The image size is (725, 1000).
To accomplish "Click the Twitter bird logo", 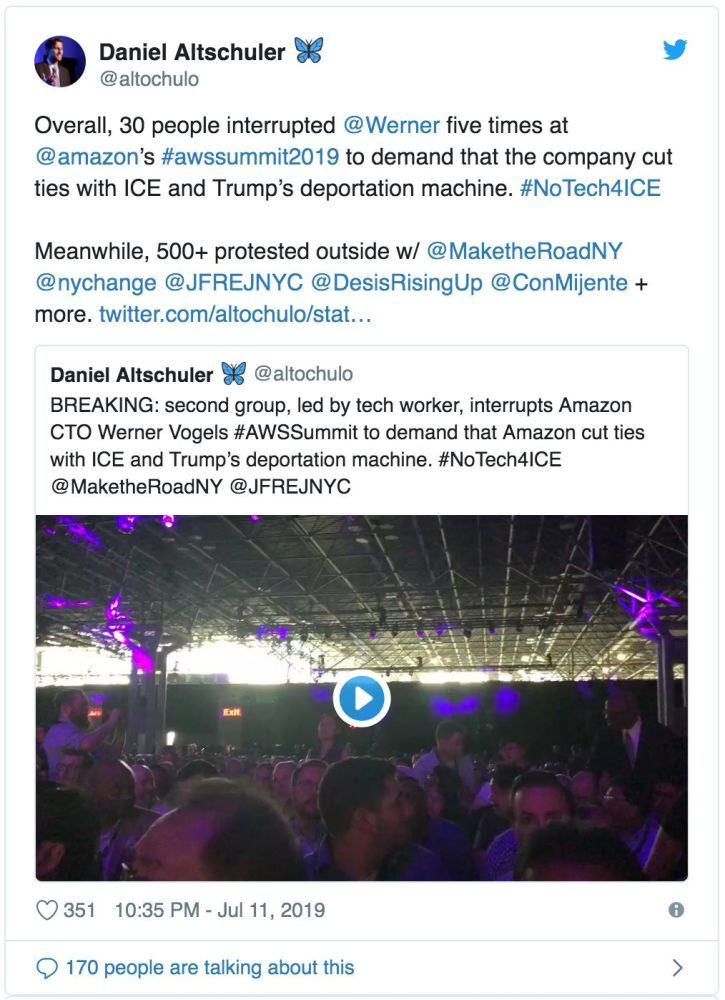I will coord(675,50).
